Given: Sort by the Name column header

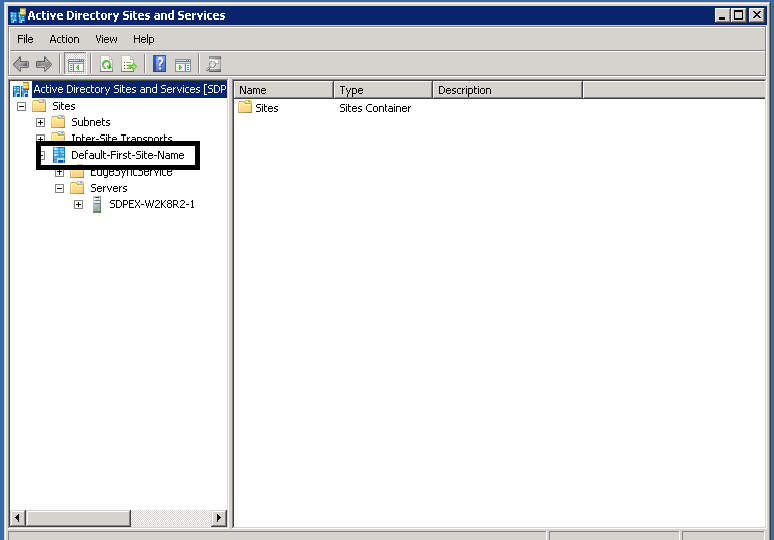Looking at the screenshot, I should click(x=284, y=90).
